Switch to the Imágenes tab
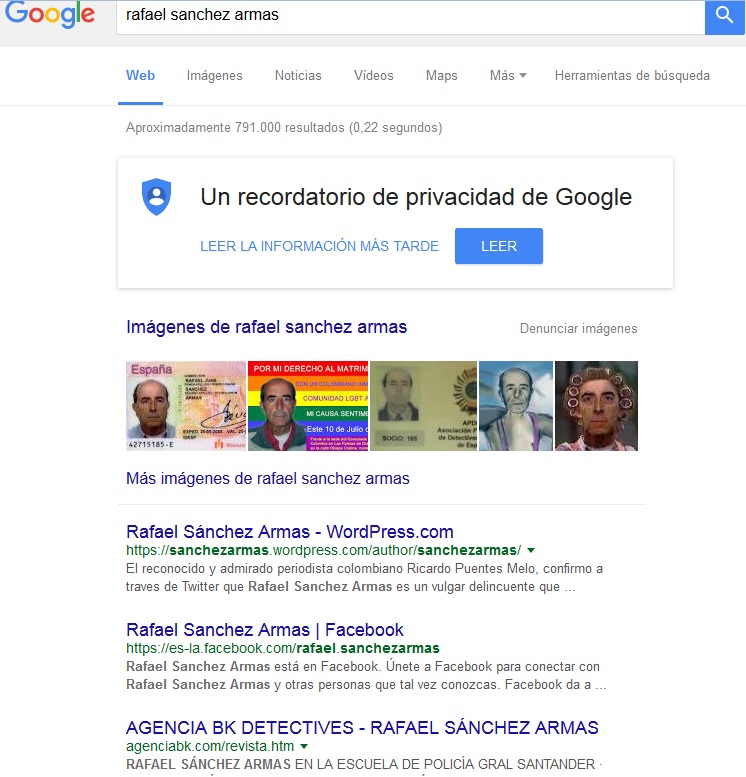Image resolution: width=746 pixels, height=777 pixels. 214,75
